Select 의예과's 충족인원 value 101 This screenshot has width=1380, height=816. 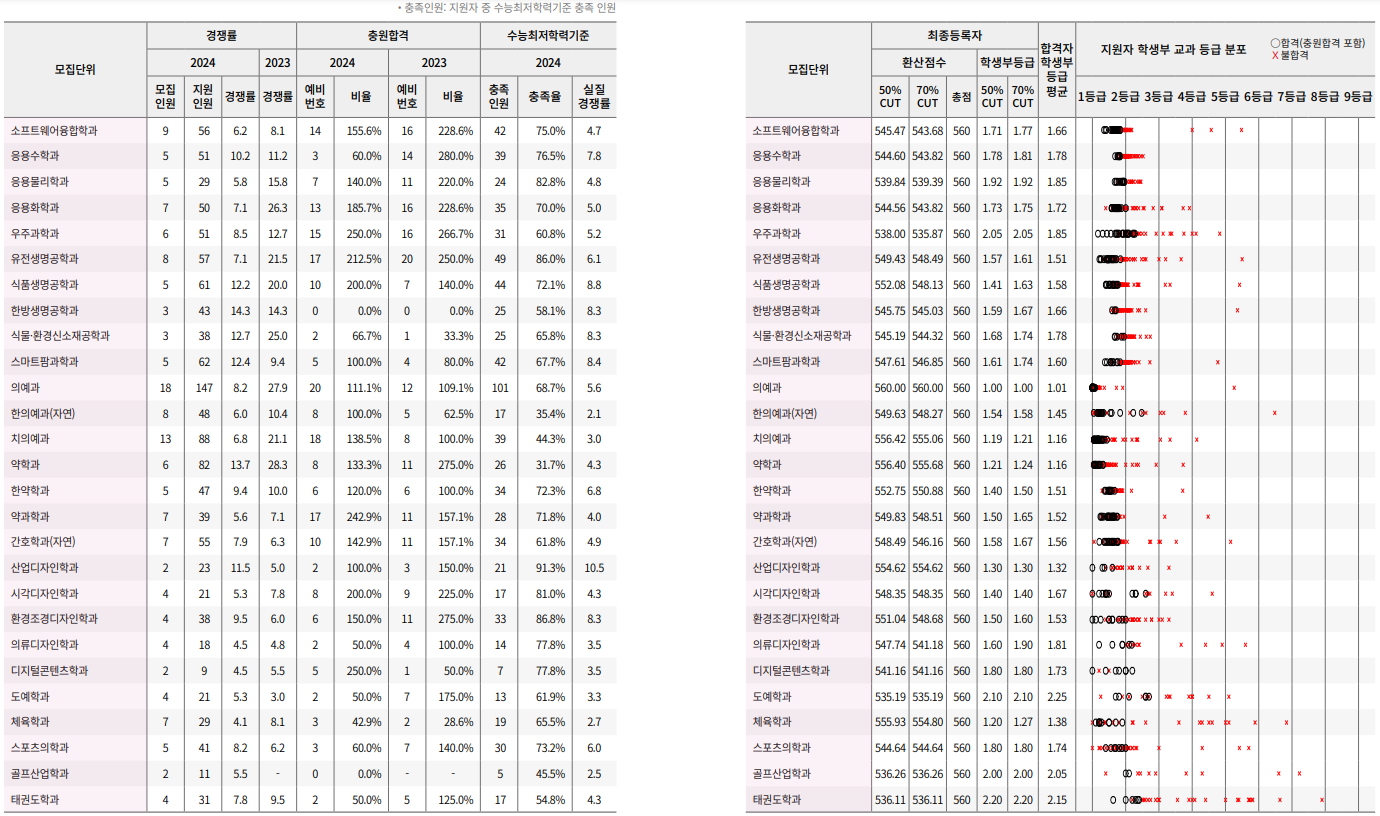point(499,388)
